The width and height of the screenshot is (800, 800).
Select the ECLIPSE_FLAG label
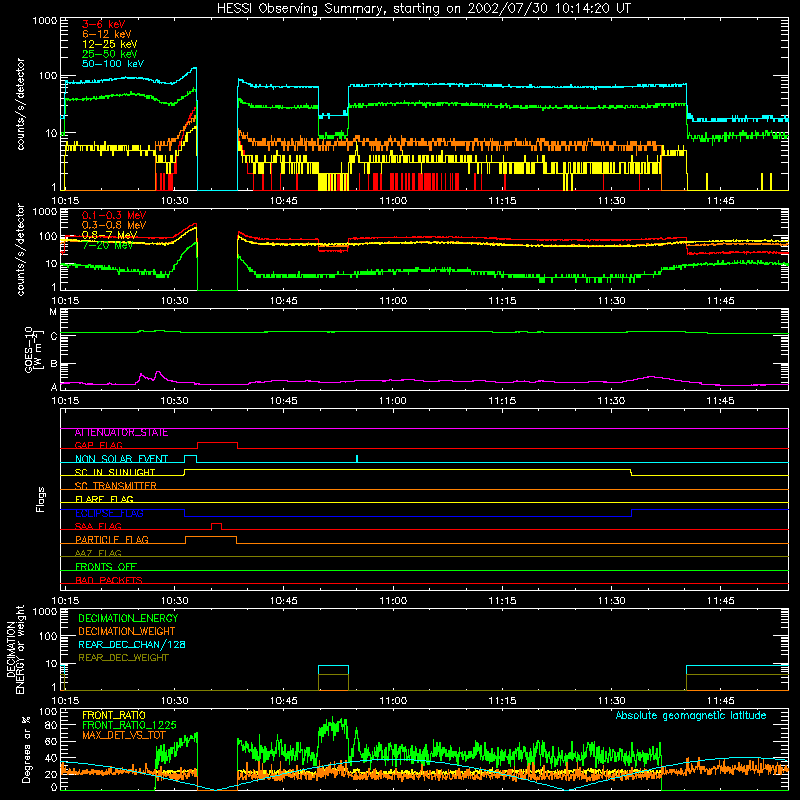pyautogui.click(x=109, y=513)
